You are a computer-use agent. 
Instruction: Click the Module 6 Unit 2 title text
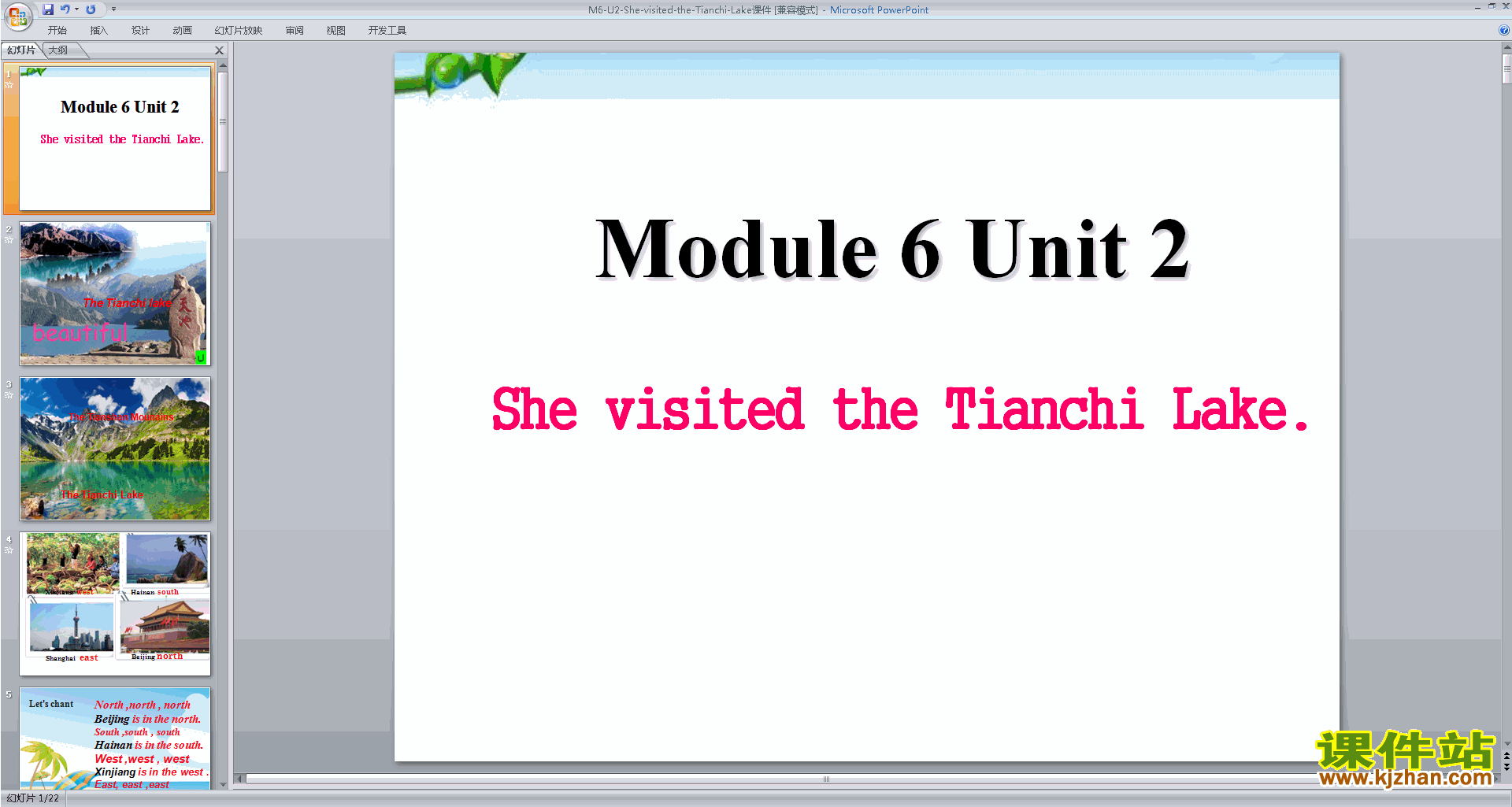coord(892,250)
